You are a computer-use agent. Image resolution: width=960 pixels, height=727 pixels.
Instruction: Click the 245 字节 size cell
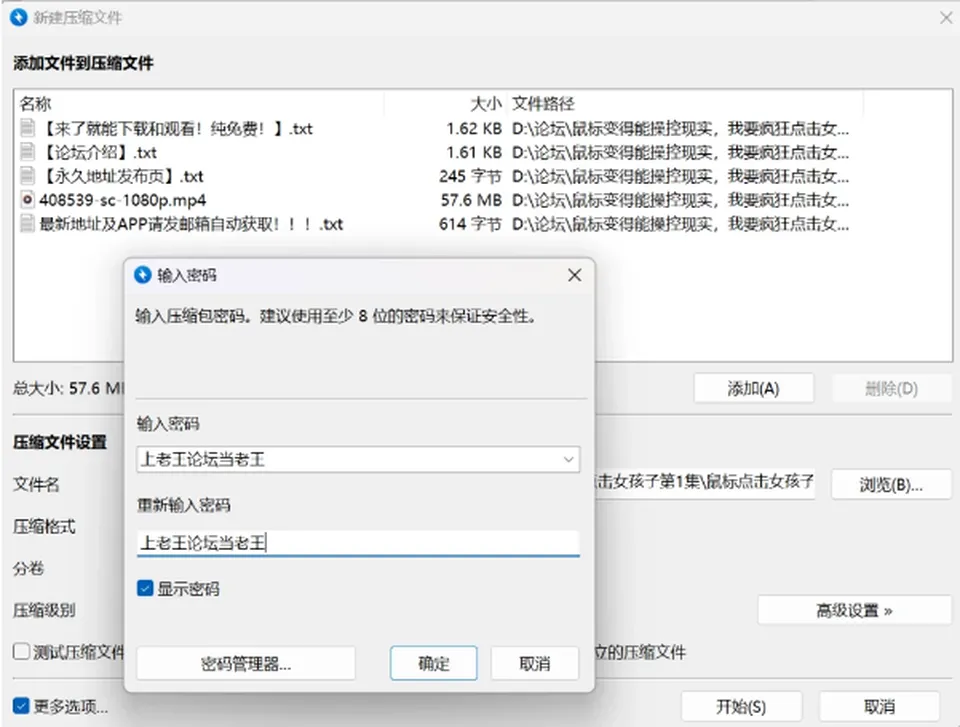(x=470, y=176)
